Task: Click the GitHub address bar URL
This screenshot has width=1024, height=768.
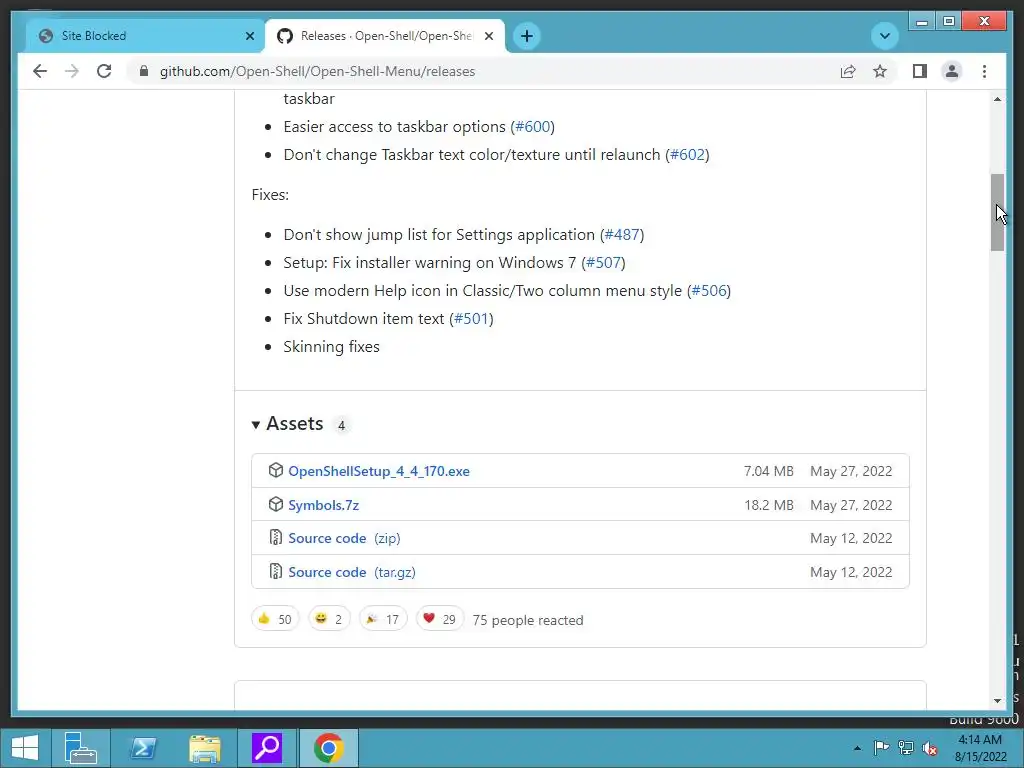Action: tap(317, 71)
